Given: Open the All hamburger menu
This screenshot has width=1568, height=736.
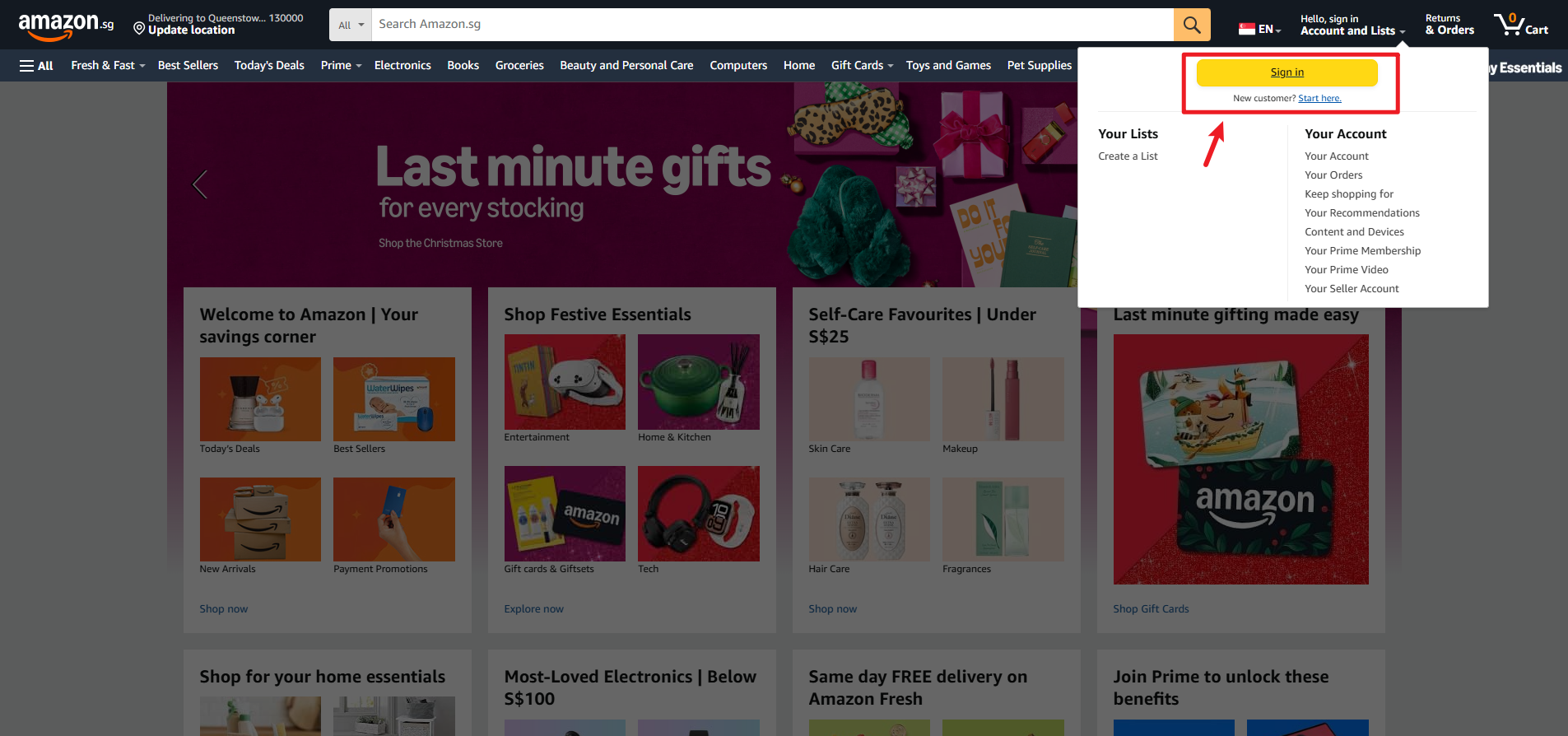Looking at the screenshot, I should point(36,66).
